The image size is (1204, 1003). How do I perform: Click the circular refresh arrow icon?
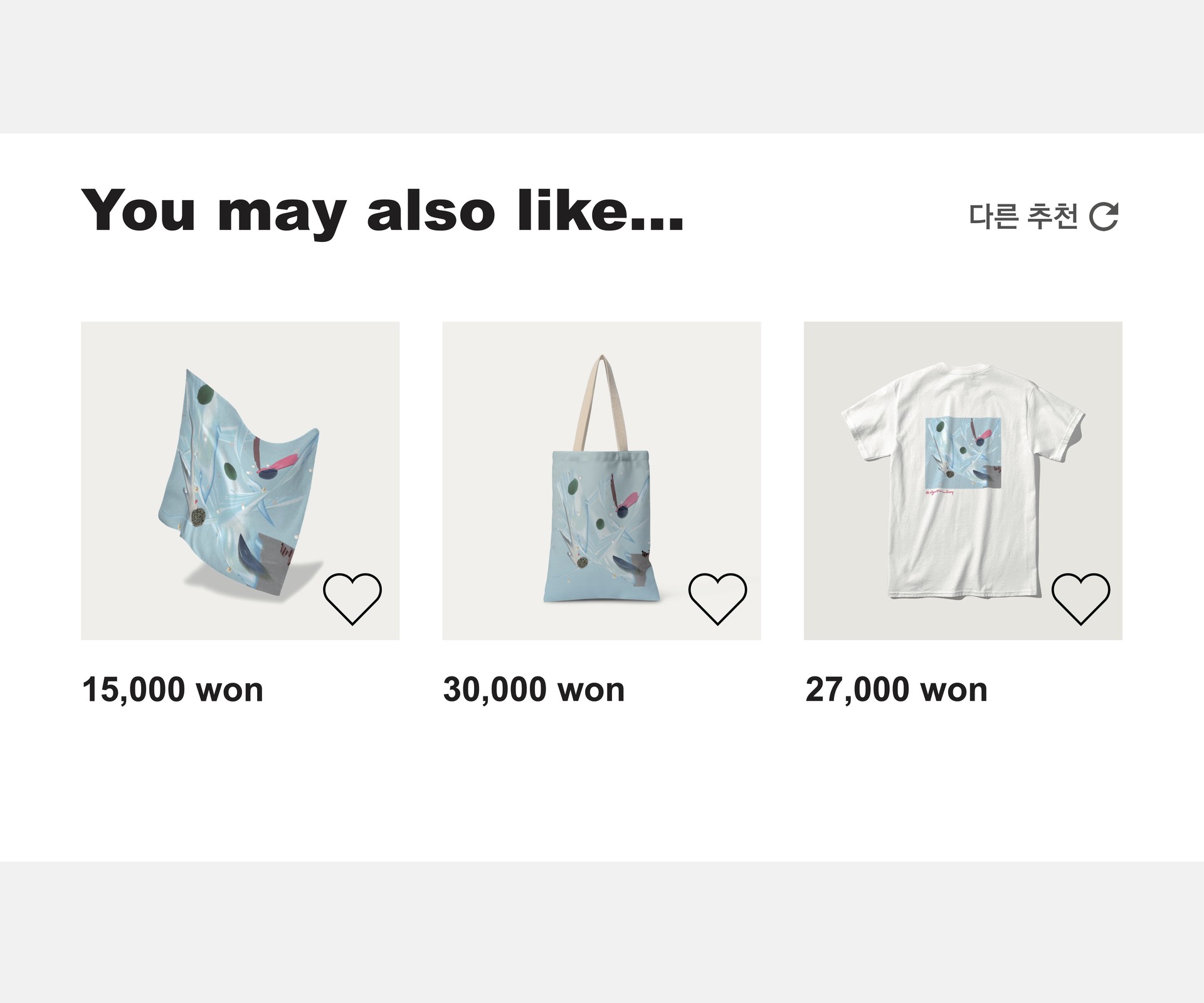[x=1104, y=216]
